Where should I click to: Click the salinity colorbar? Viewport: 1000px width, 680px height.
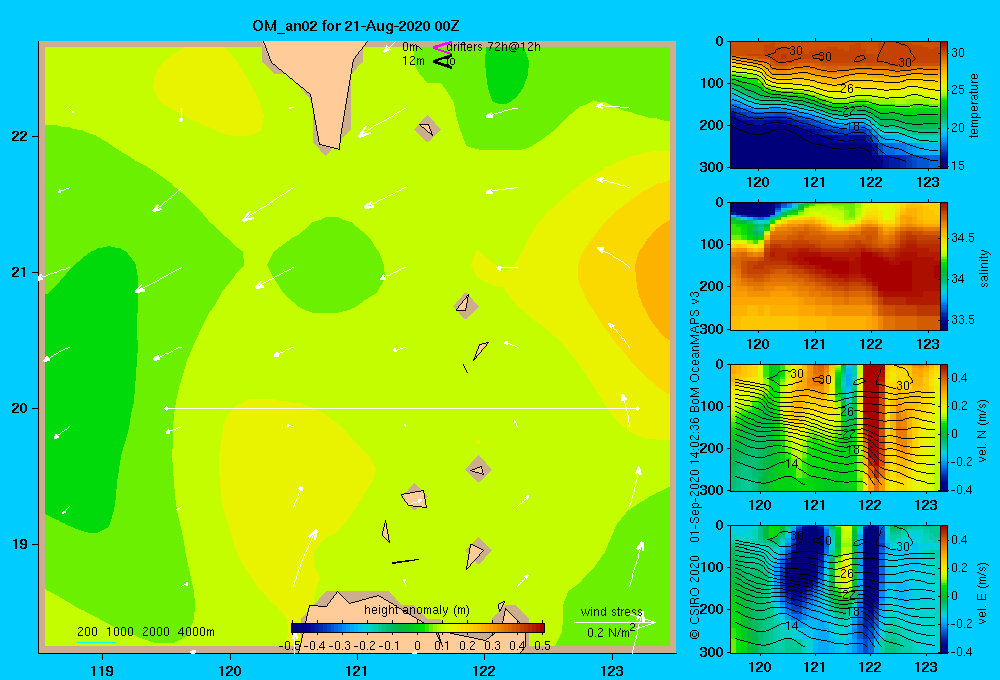(944, 266)
